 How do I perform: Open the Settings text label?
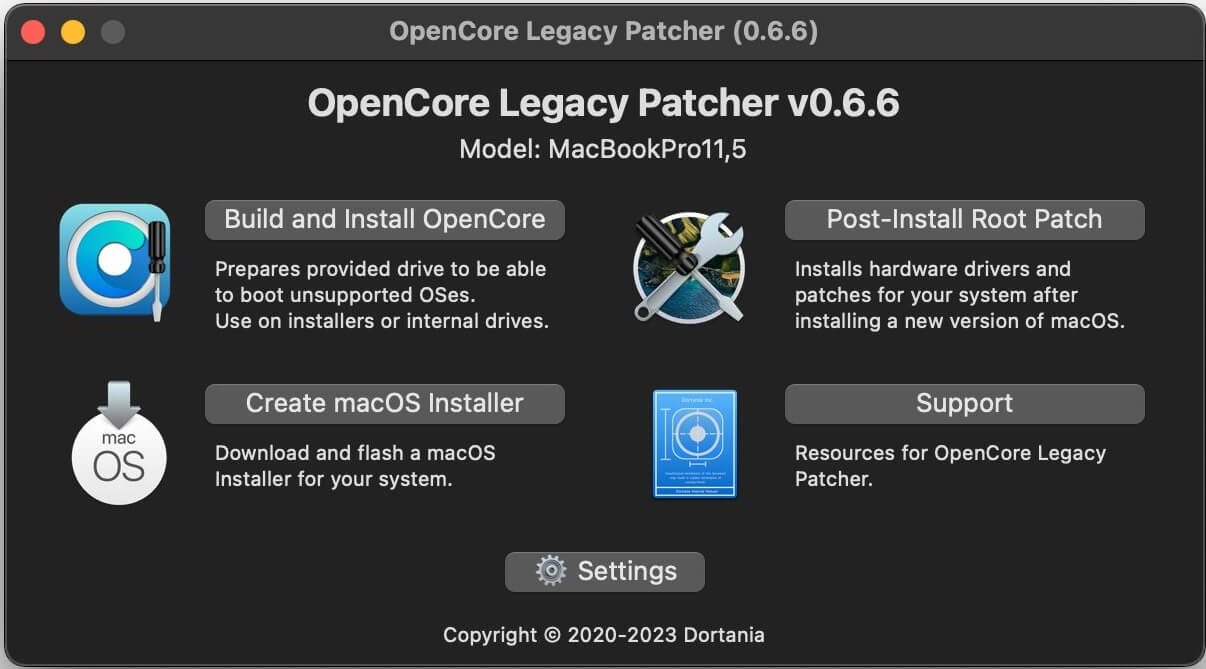click(627, 571)
